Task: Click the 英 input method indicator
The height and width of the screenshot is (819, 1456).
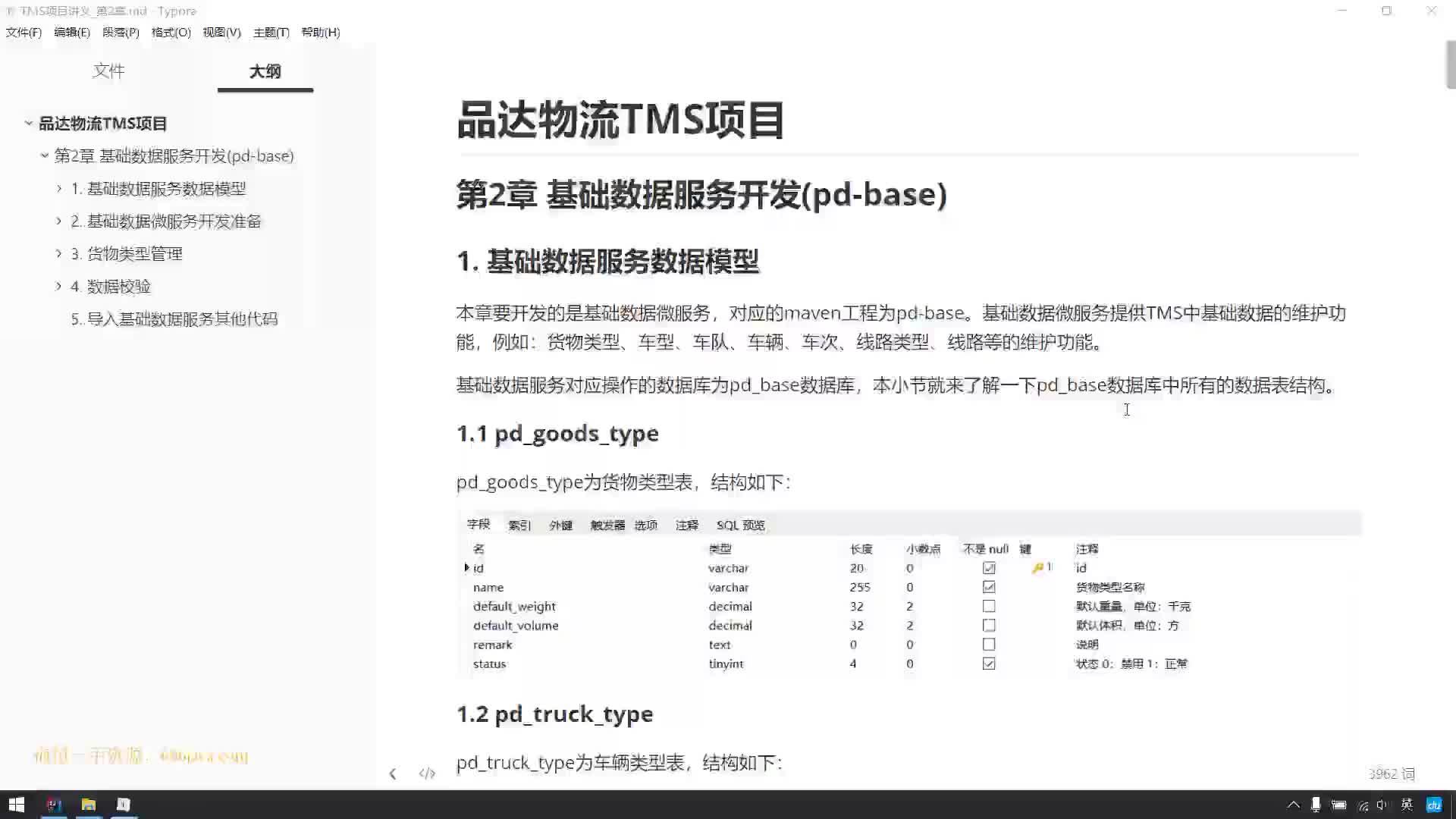Action: coord(1407,805)
